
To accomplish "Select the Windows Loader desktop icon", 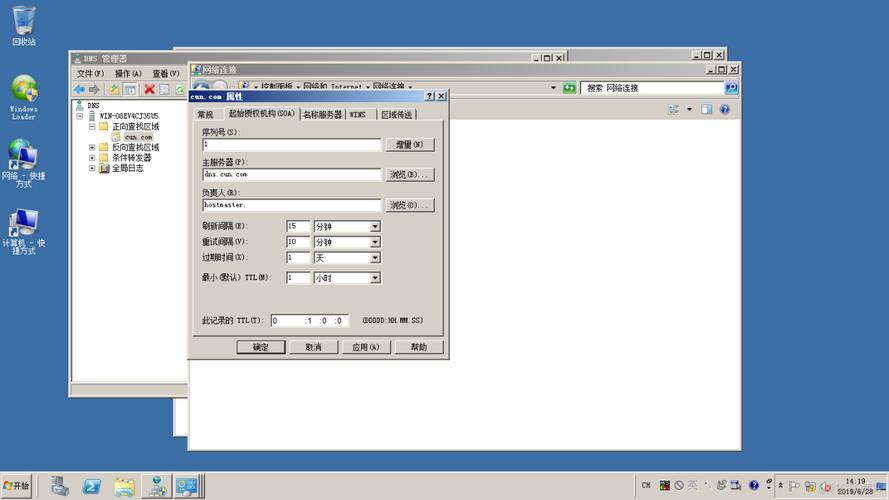I will click(24, 97).
